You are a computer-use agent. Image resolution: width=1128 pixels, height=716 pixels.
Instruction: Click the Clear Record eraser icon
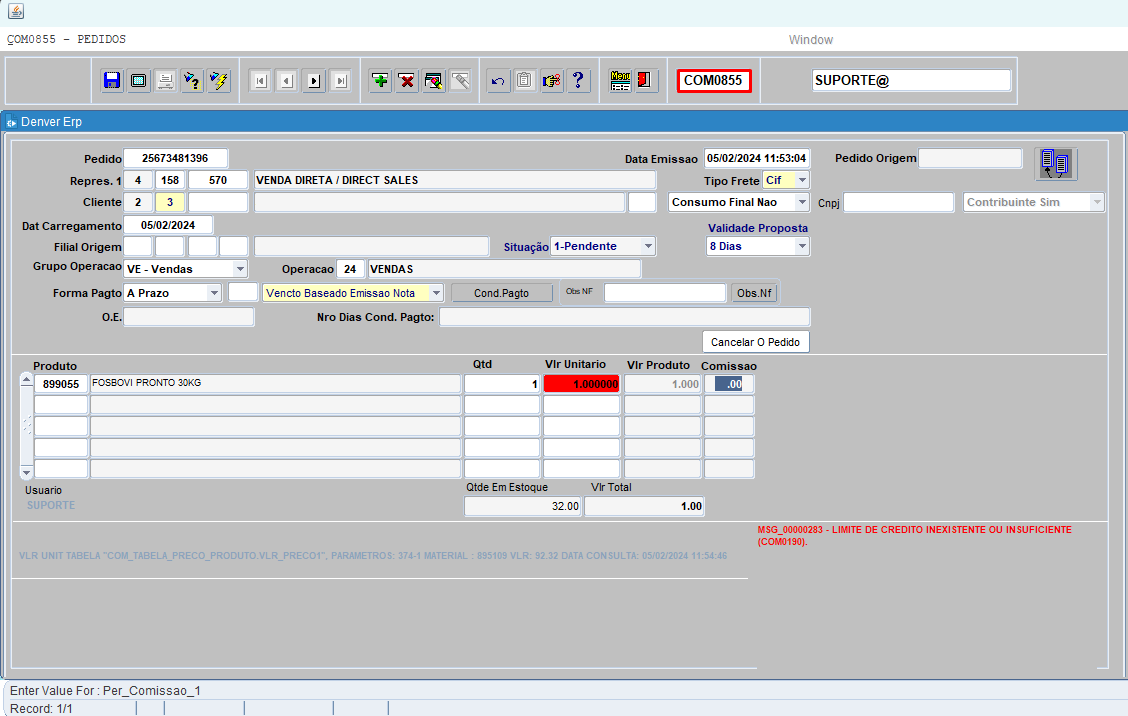point(434,81)
